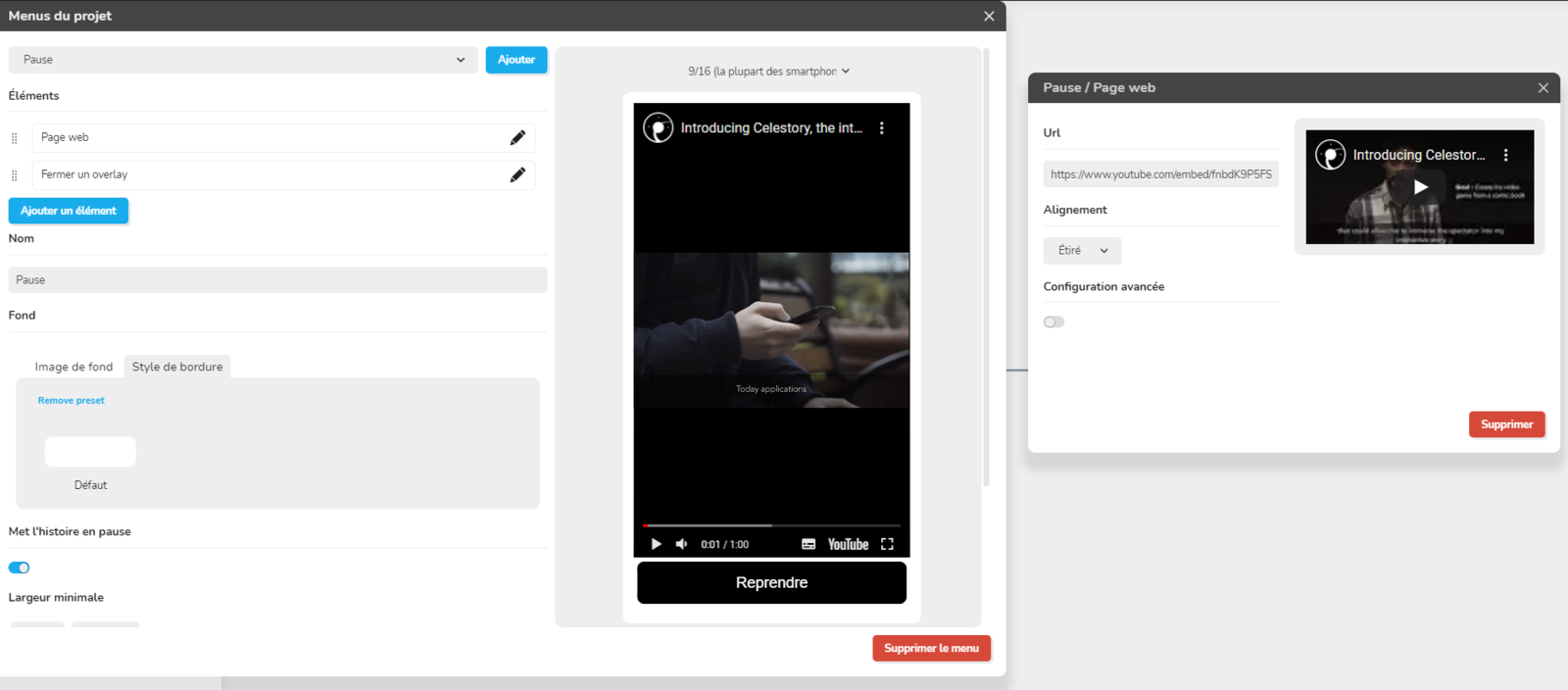Click video title in Page web thumbnail
1568x690 pixels.
1419,155
